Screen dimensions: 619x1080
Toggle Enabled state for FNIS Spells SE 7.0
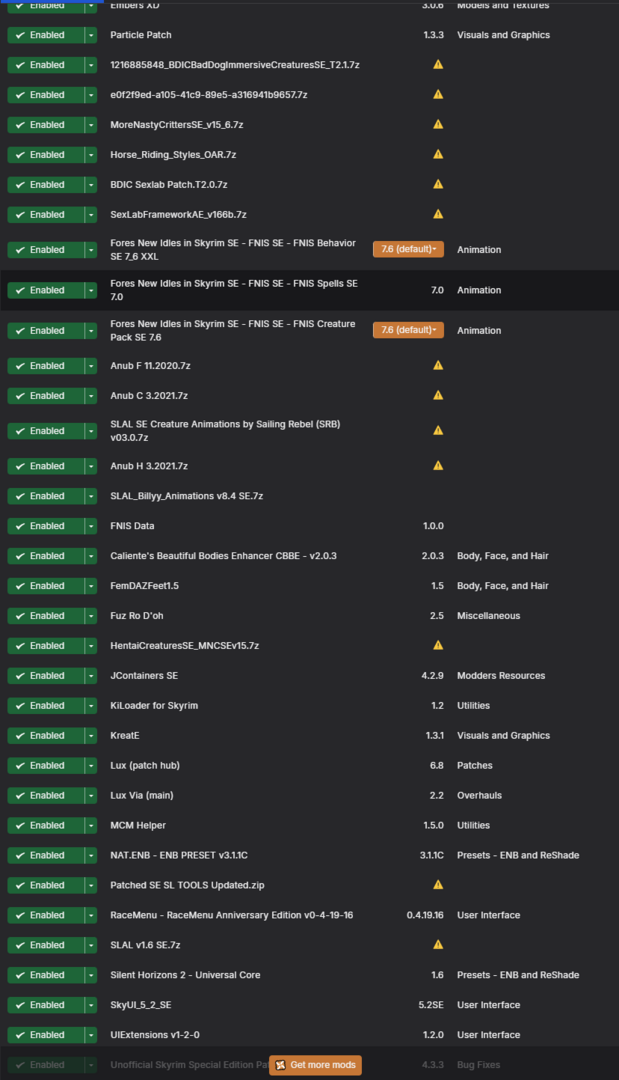tap(45, 291)
